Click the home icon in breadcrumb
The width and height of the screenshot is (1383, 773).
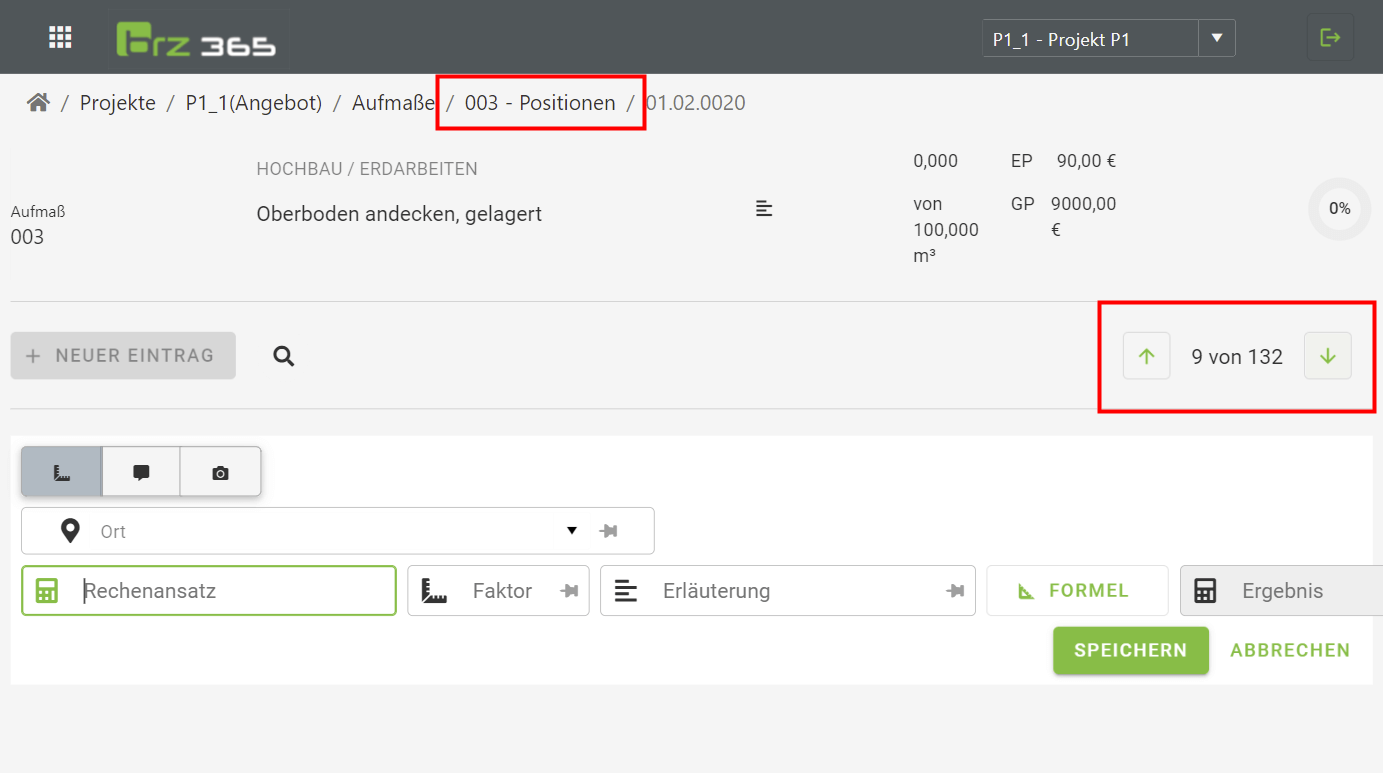click(x=38, y=102)
